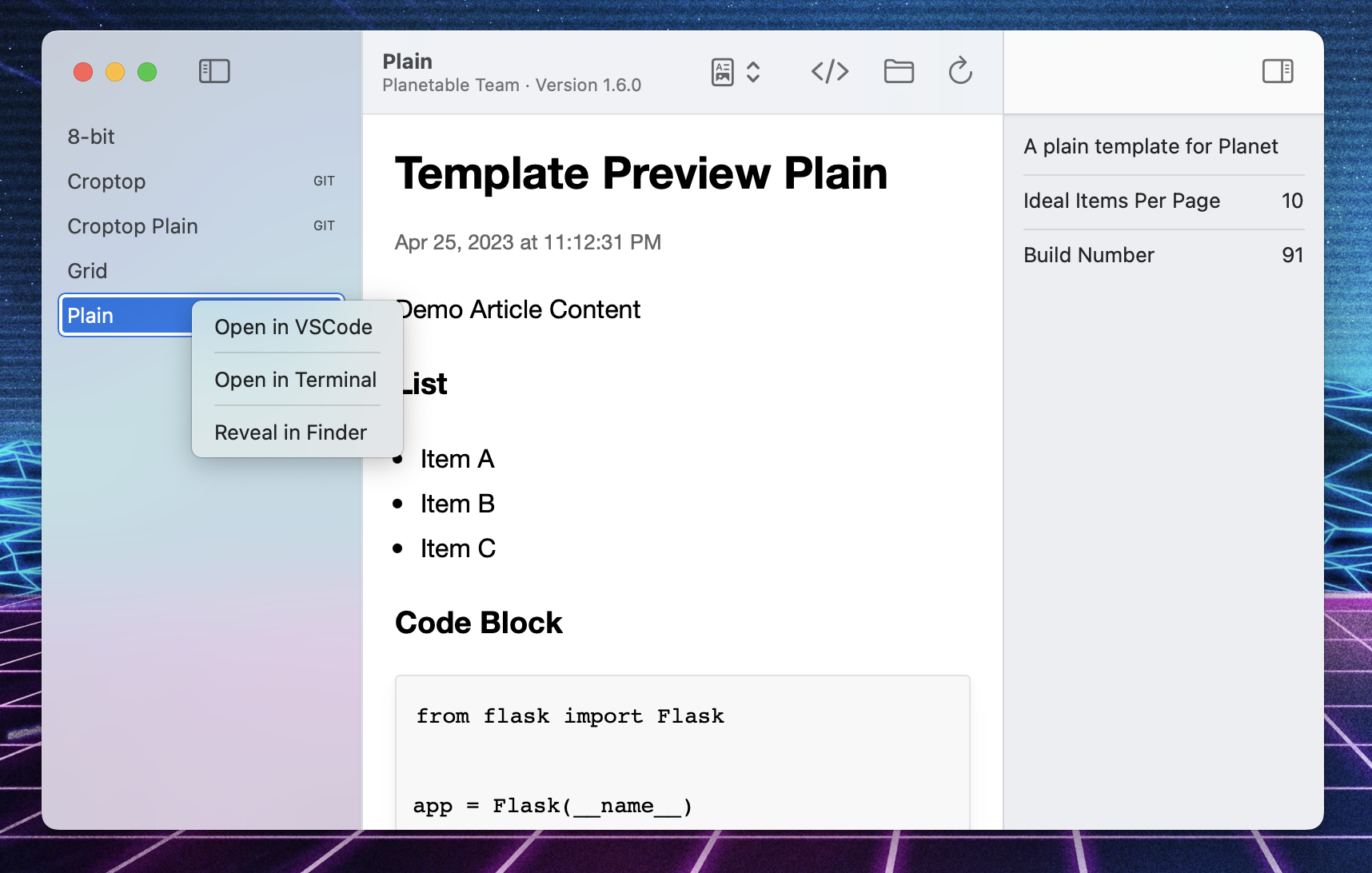Click the Build Number value 91
This screenshot has width=1372, height=873.
tap(1293, 254)
